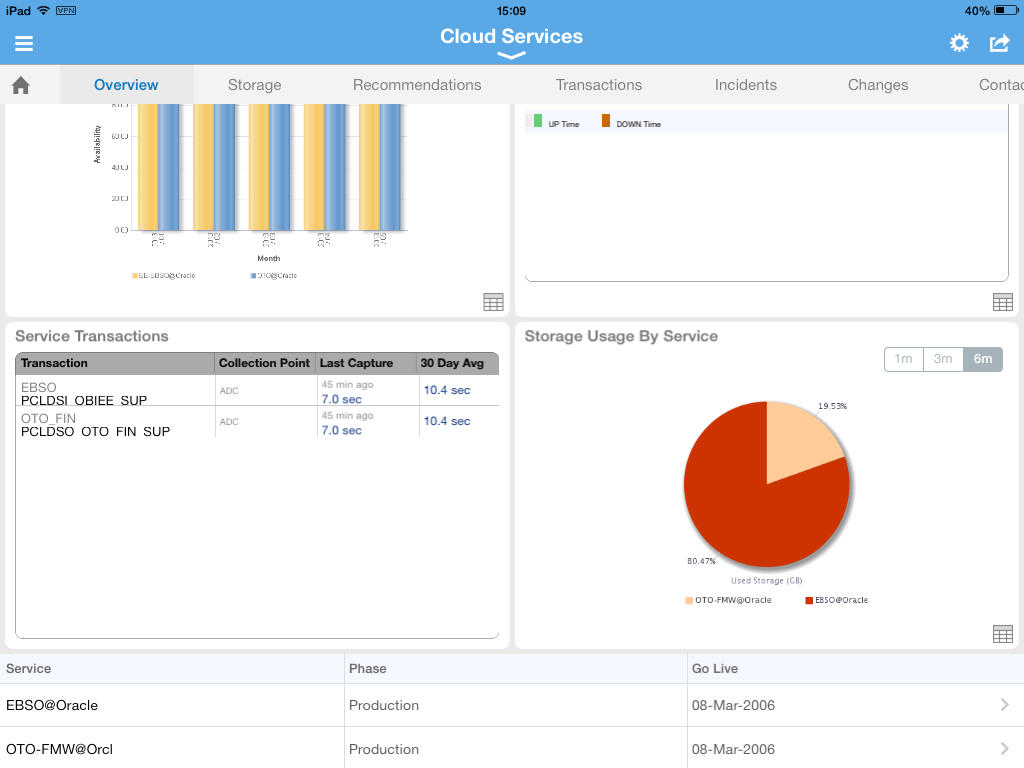
Task: Expand Cloud Services title dropdown chevron
Action: pyautogui.click(x=511, y=56)
